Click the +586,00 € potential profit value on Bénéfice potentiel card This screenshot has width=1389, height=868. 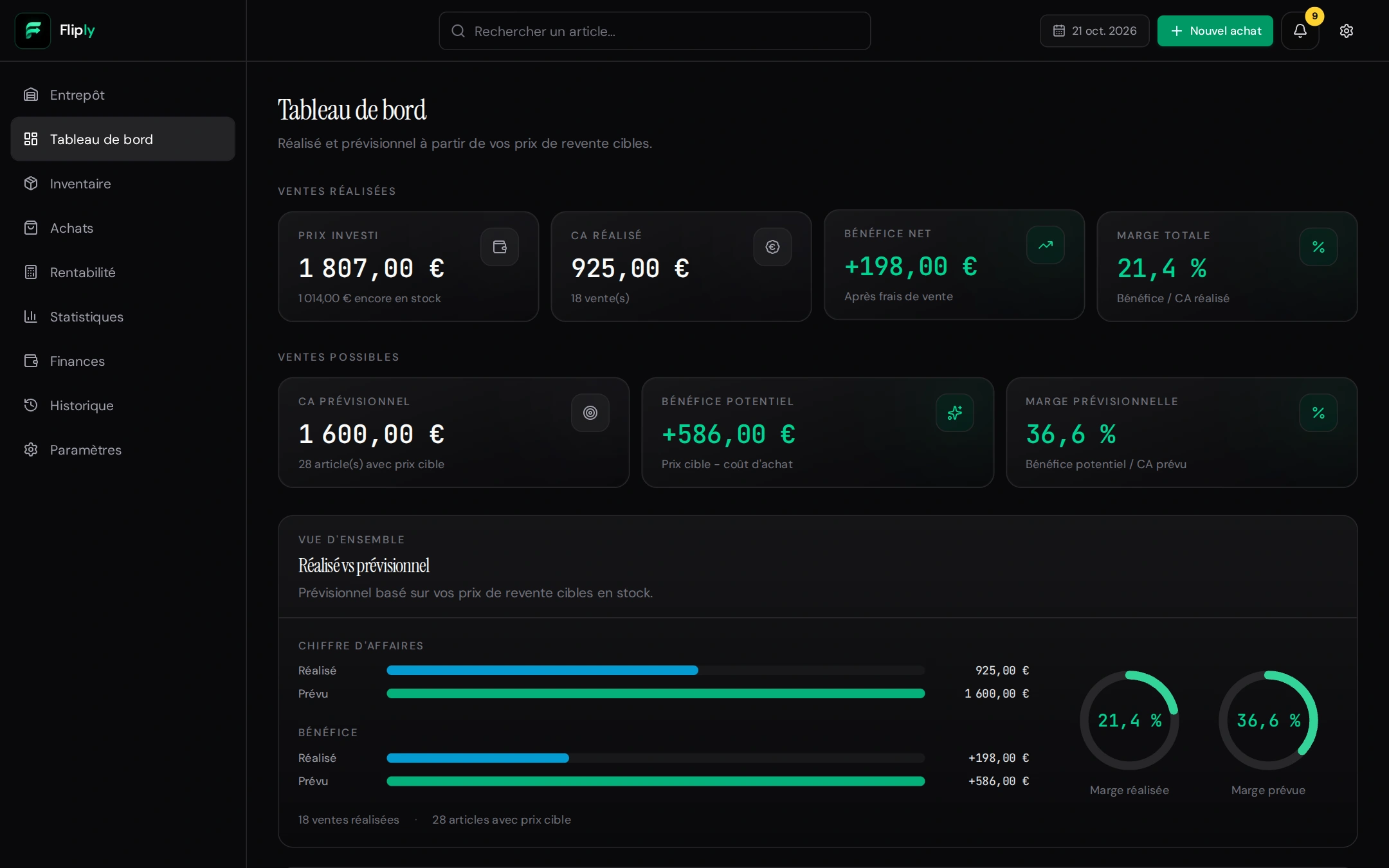click(x=729, y=434)
